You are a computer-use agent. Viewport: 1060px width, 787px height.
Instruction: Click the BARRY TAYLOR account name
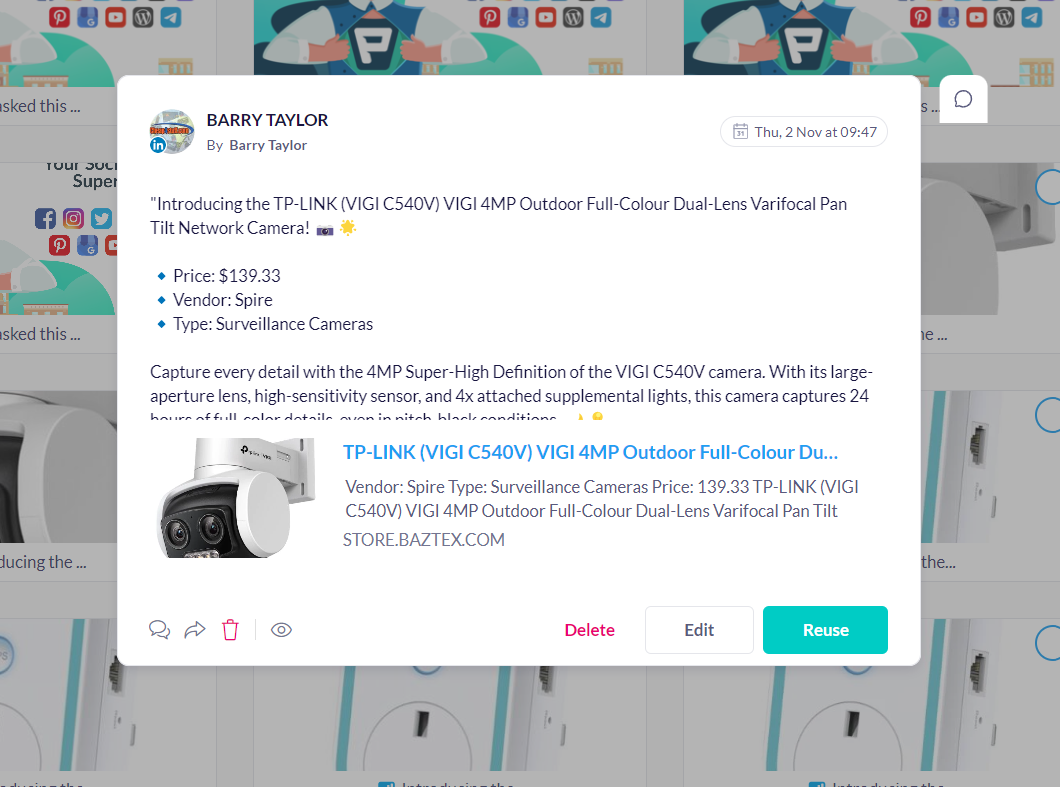click(267, 120)
